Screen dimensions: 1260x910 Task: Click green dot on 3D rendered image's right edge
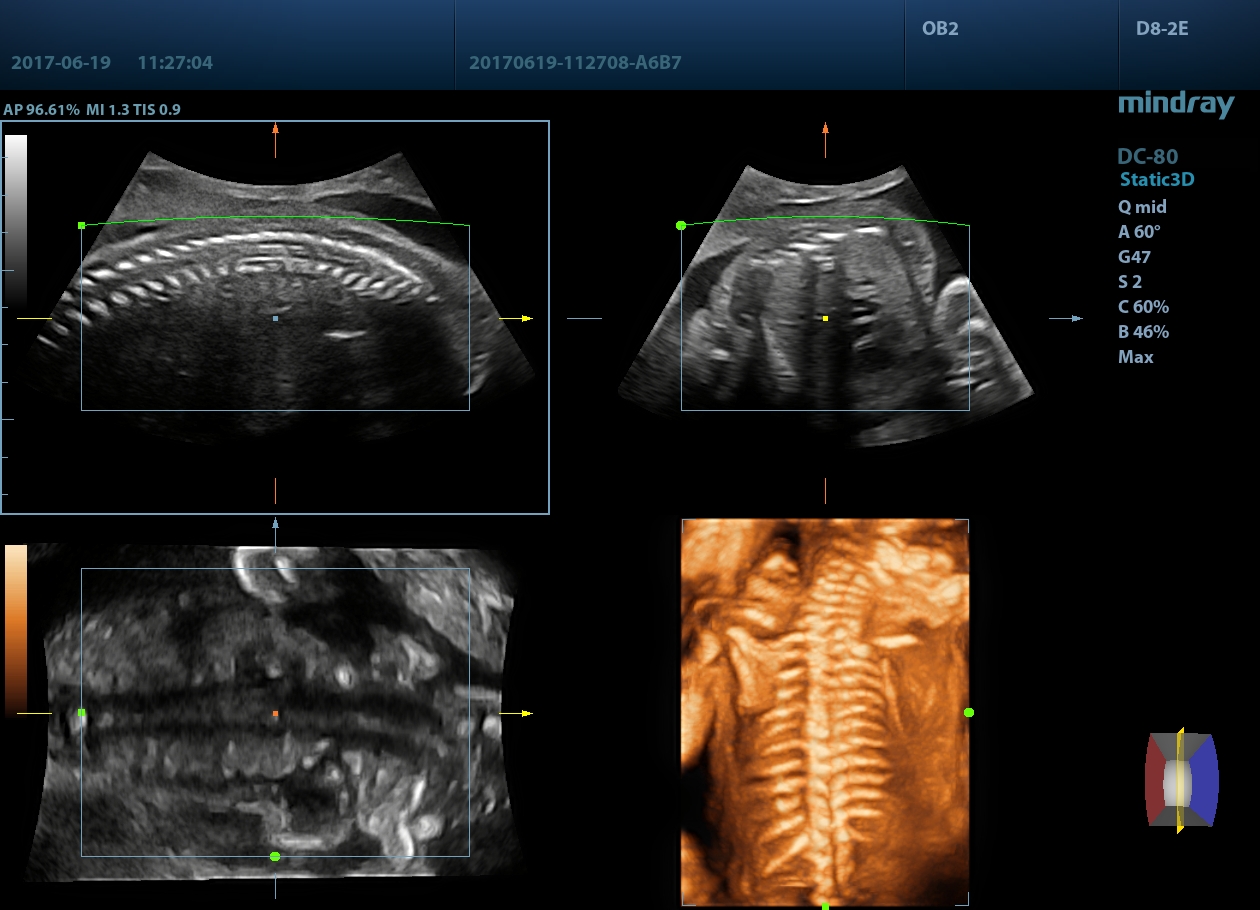[968, 712]
